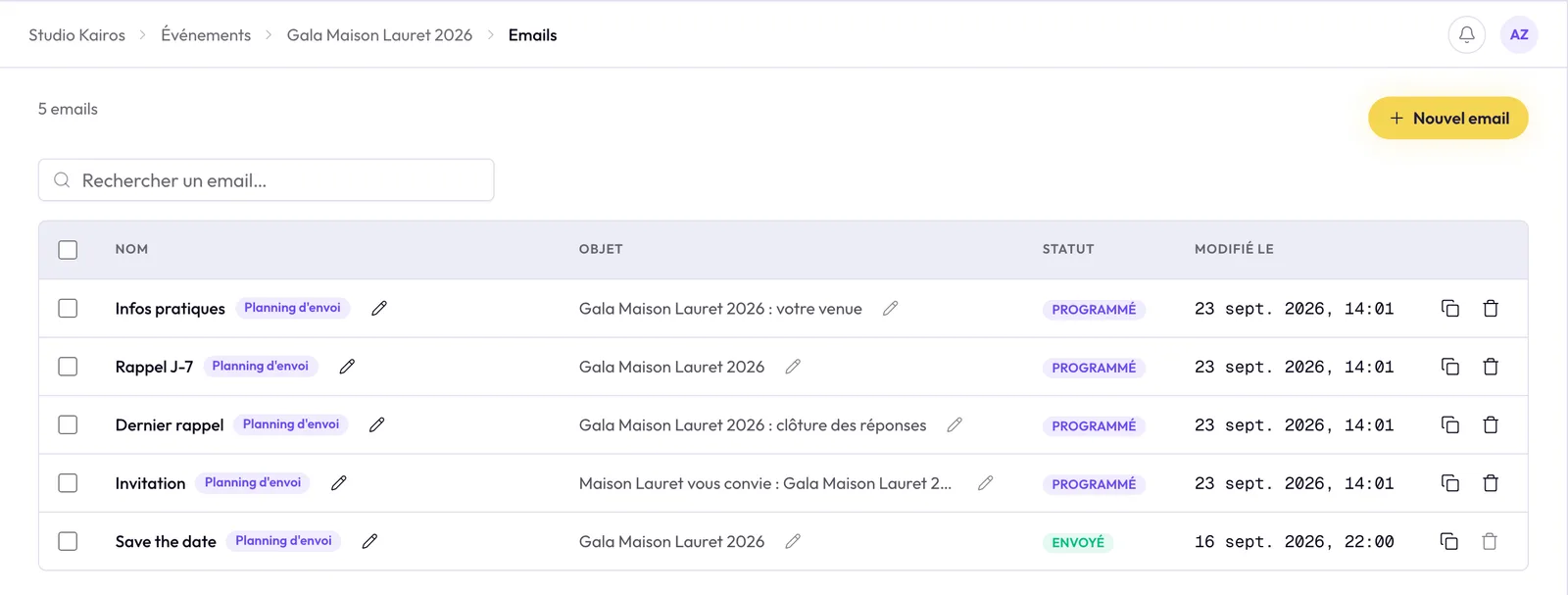Screen dimensions: 1568x595
Task: Open the Save the date email
Action: (166, 542)
